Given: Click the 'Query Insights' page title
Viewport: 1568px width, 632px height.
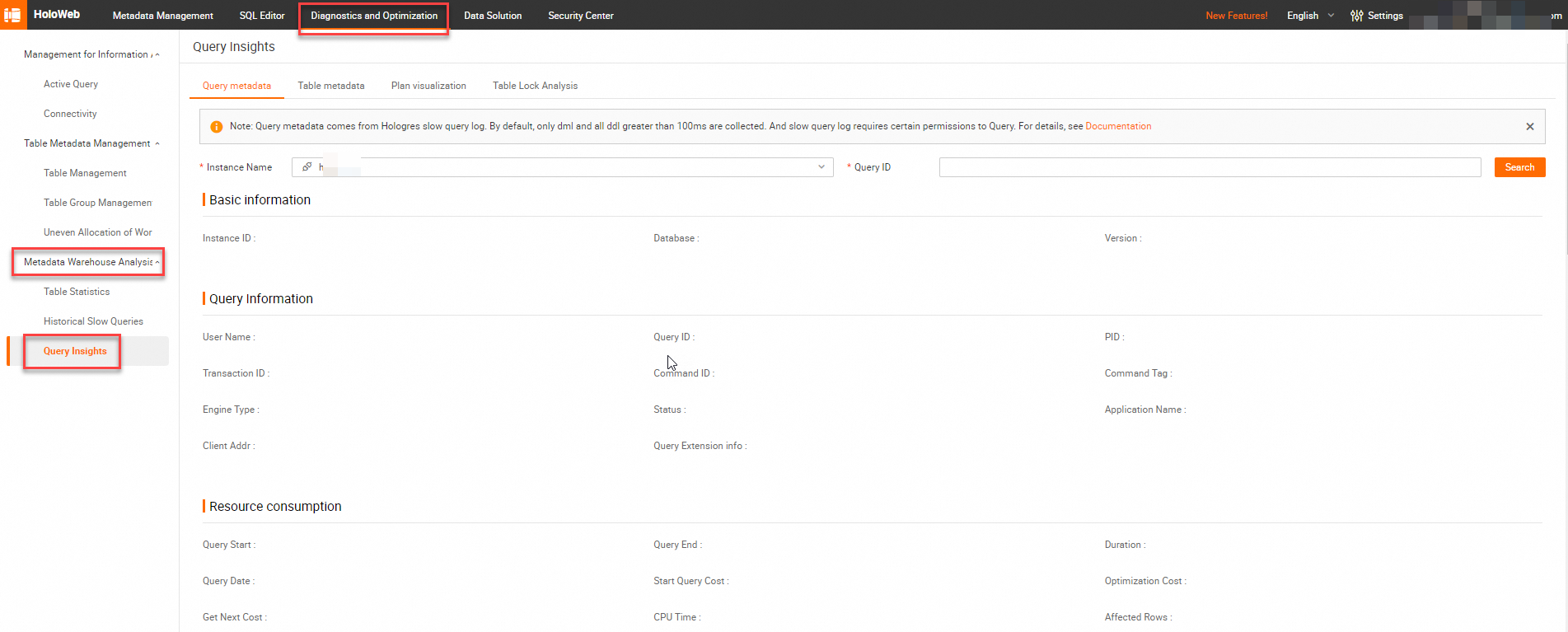Looking at the screenshot, I should tap(234, 47).
